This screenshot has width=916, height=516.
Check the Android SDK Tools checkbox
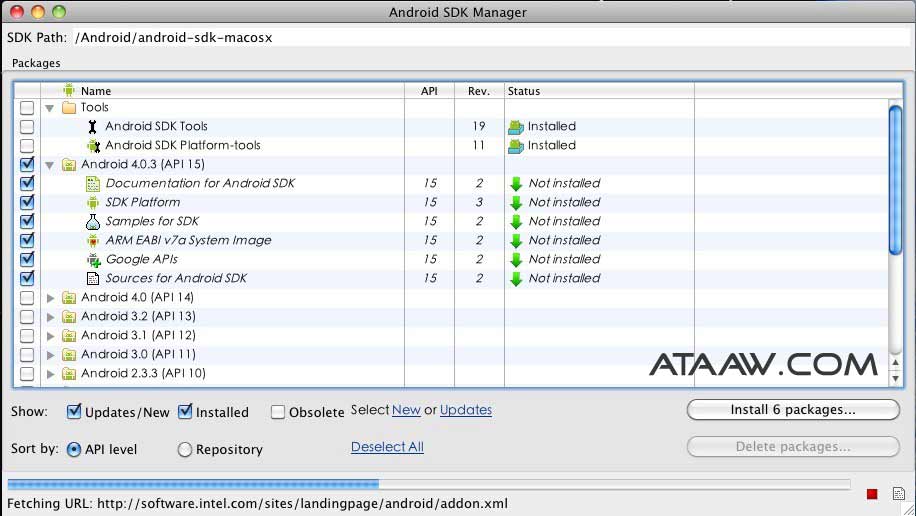[x=27, y=126]
